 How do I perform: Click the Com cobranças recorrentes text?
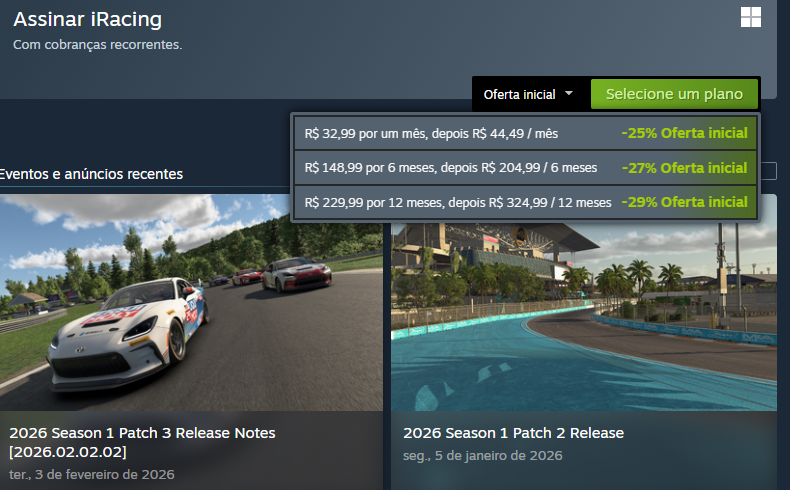98,45
